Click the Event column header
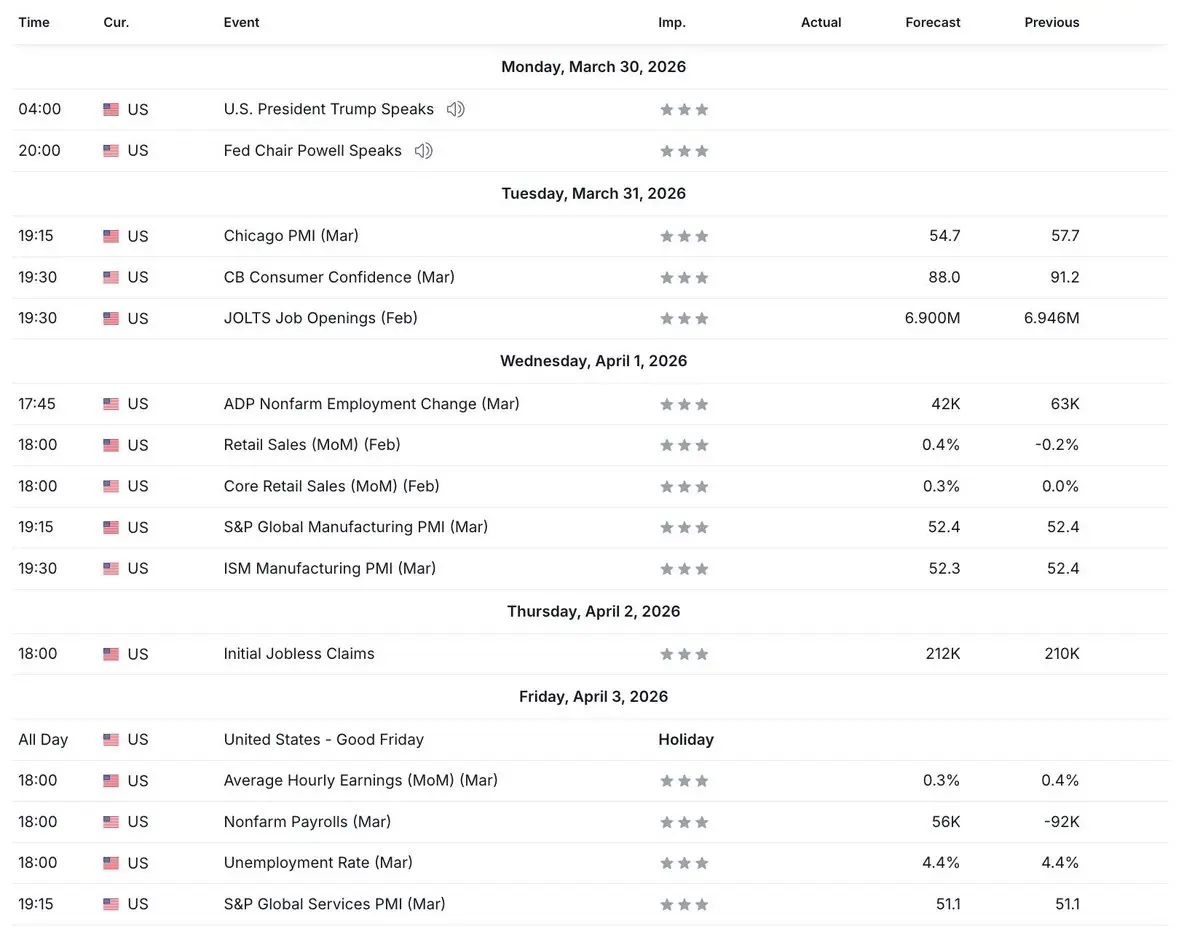The image size is (1200, 929). tap(241, 22)
